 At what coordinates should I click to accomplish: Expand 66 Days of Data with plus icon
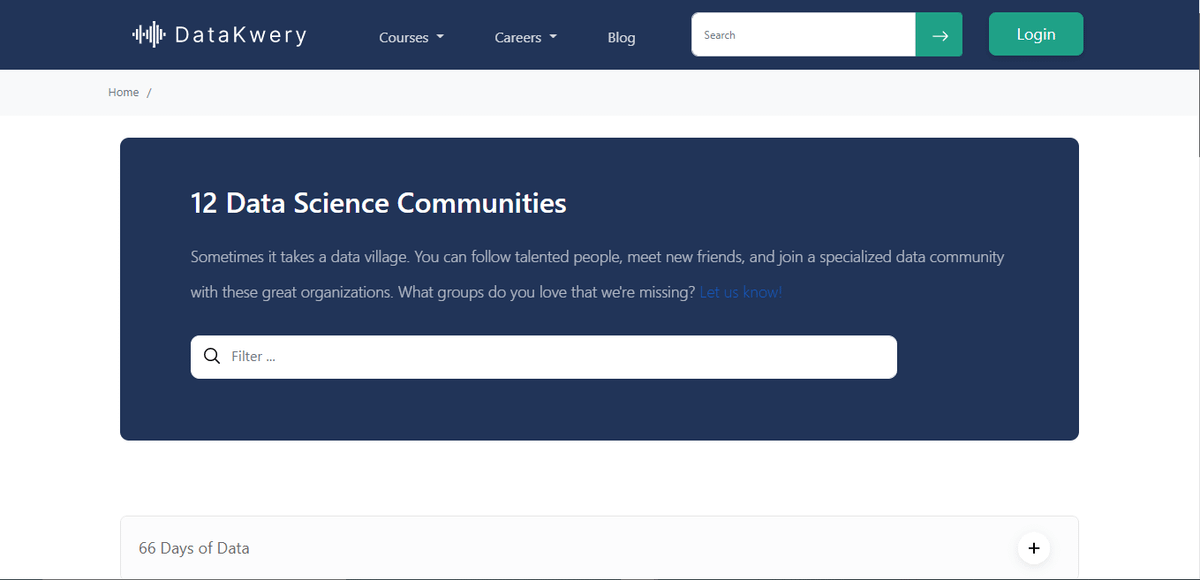(x=1033, y=548)
